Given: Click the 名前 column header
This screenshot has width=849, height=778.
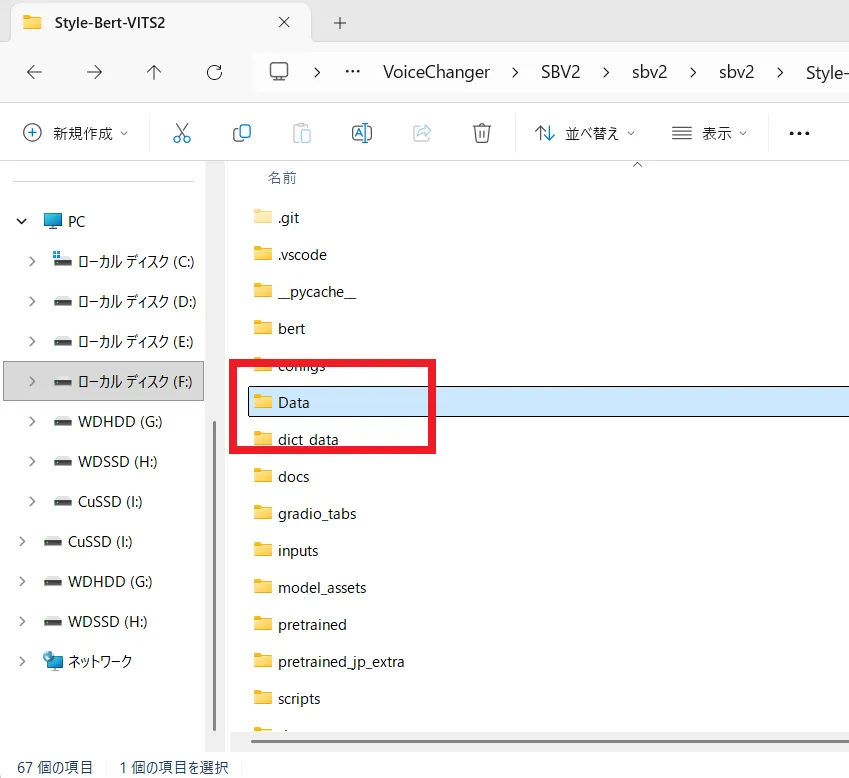Looking at the screenshot, I should pos(282,178).
